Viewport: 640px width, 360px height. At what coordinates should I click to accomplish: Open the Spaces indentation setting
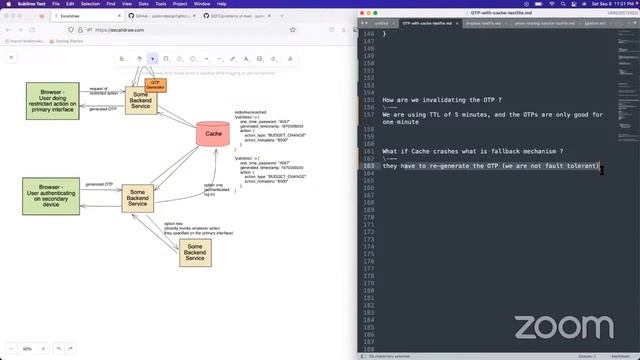587,356
